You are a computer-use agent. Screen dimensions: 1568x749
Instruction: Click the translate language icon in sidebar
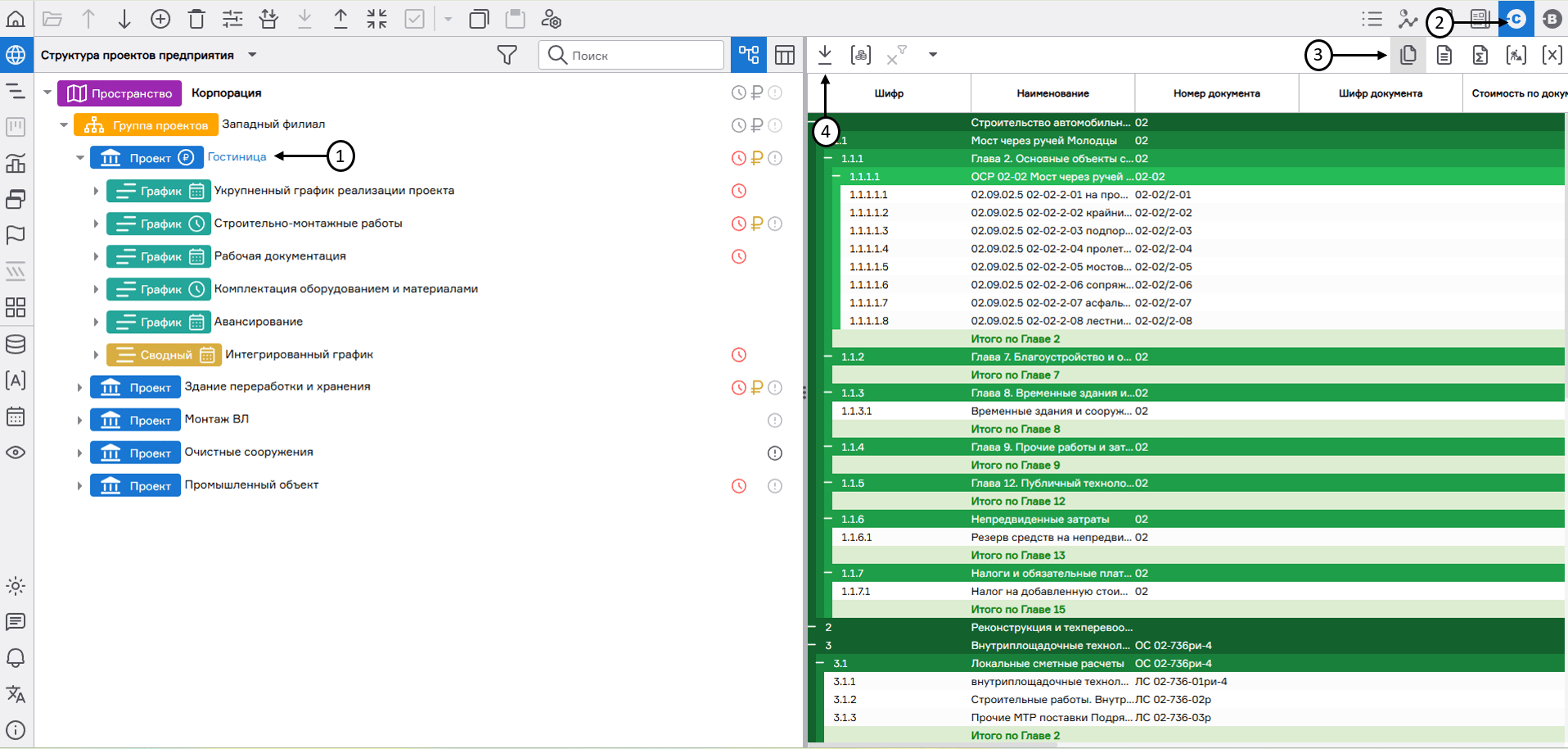click(16, 694)
